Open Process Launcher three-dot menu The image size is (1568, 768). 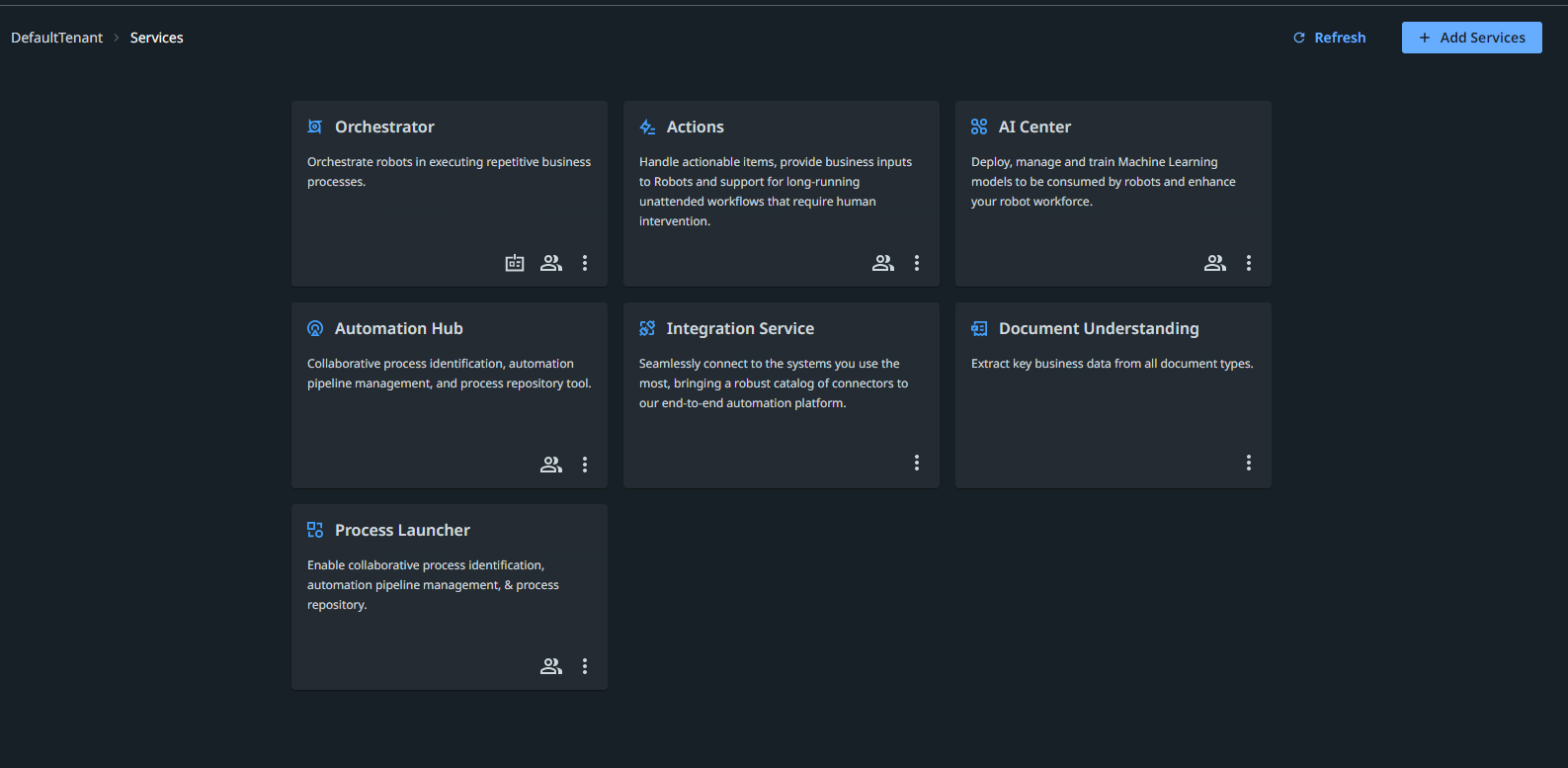point(585,666)
